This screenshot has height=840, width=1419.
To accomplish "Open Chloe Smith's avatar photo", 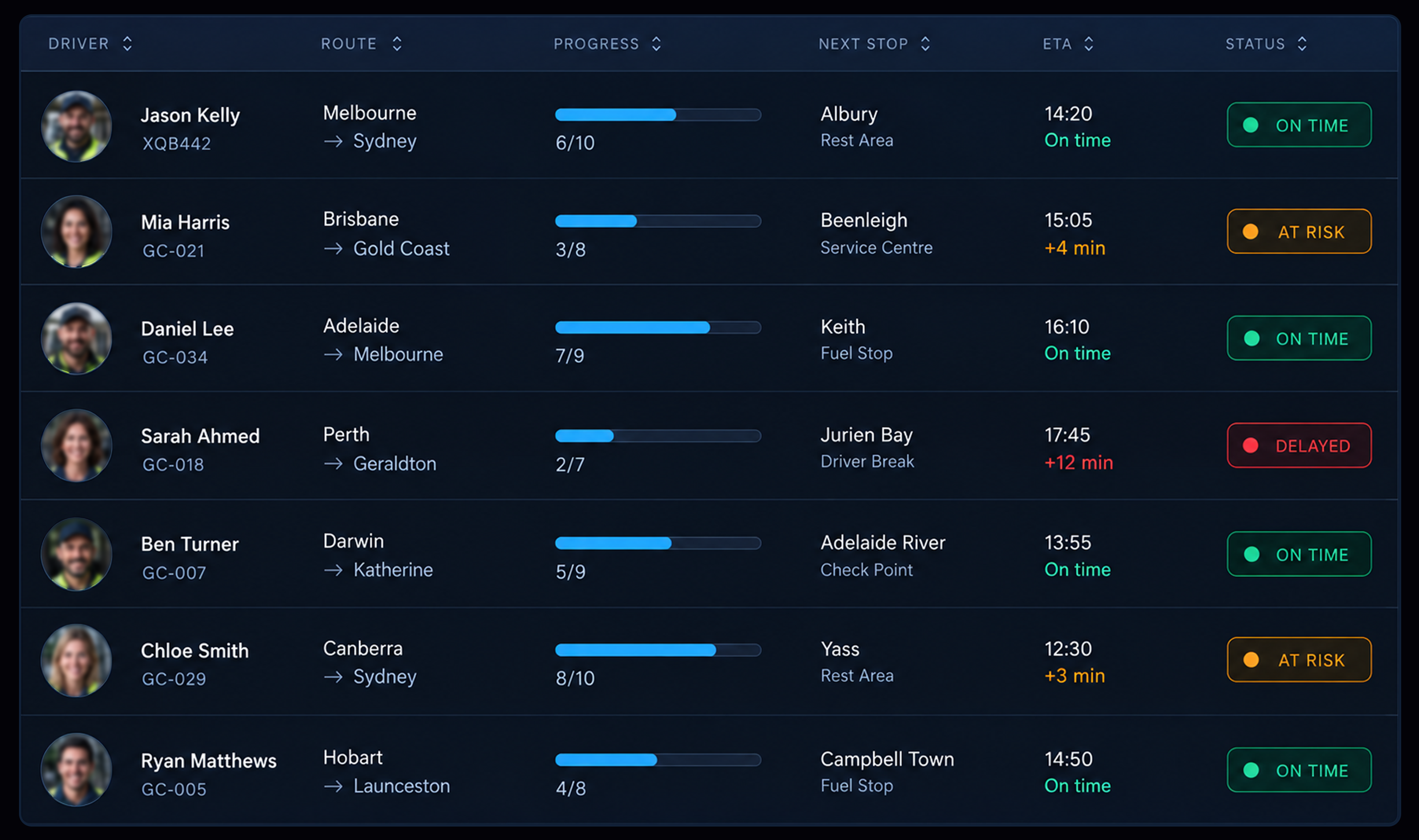I will coord(76,660).
